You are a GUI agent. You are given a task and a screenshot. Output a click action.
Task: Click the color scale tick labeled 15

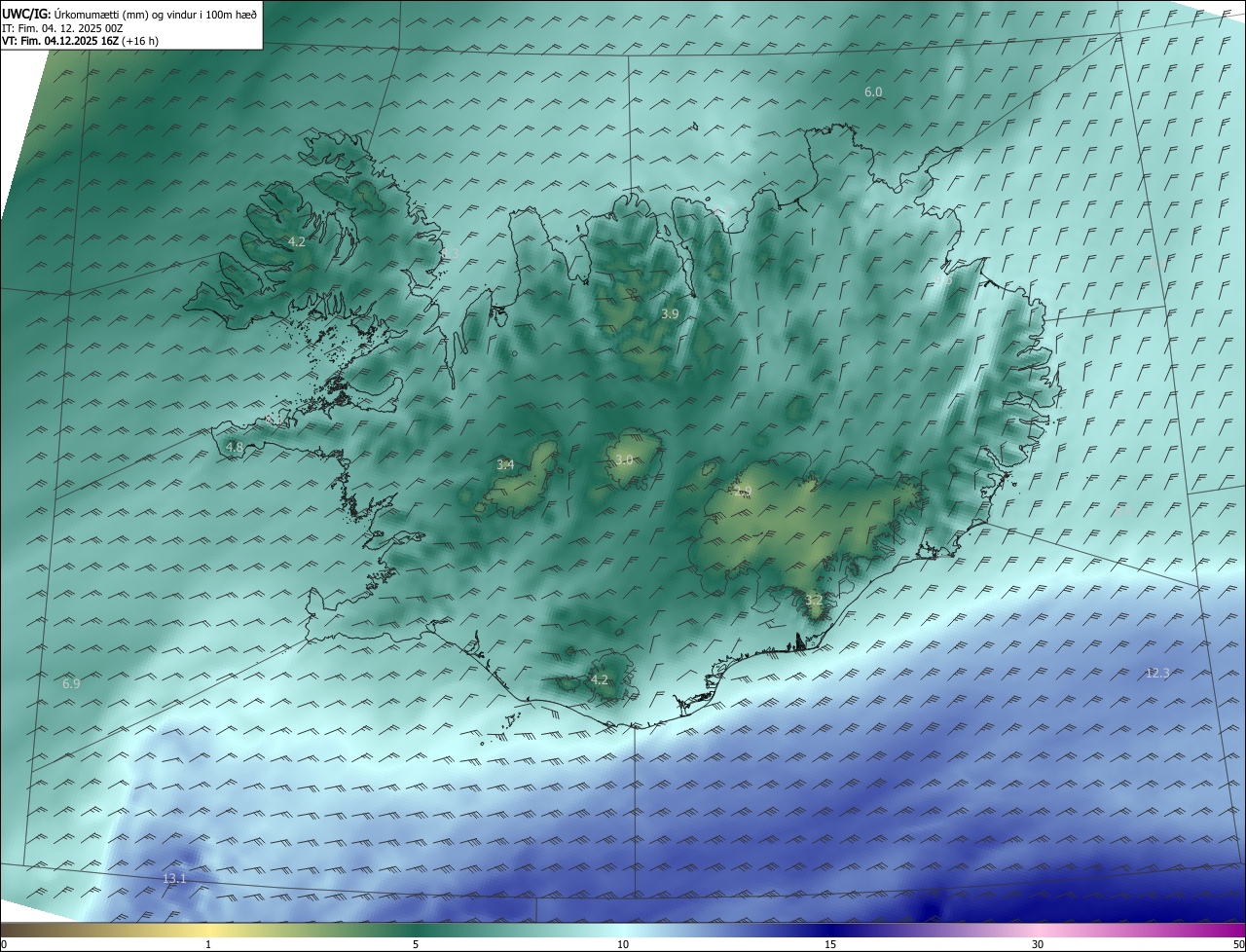coord(830,944)
